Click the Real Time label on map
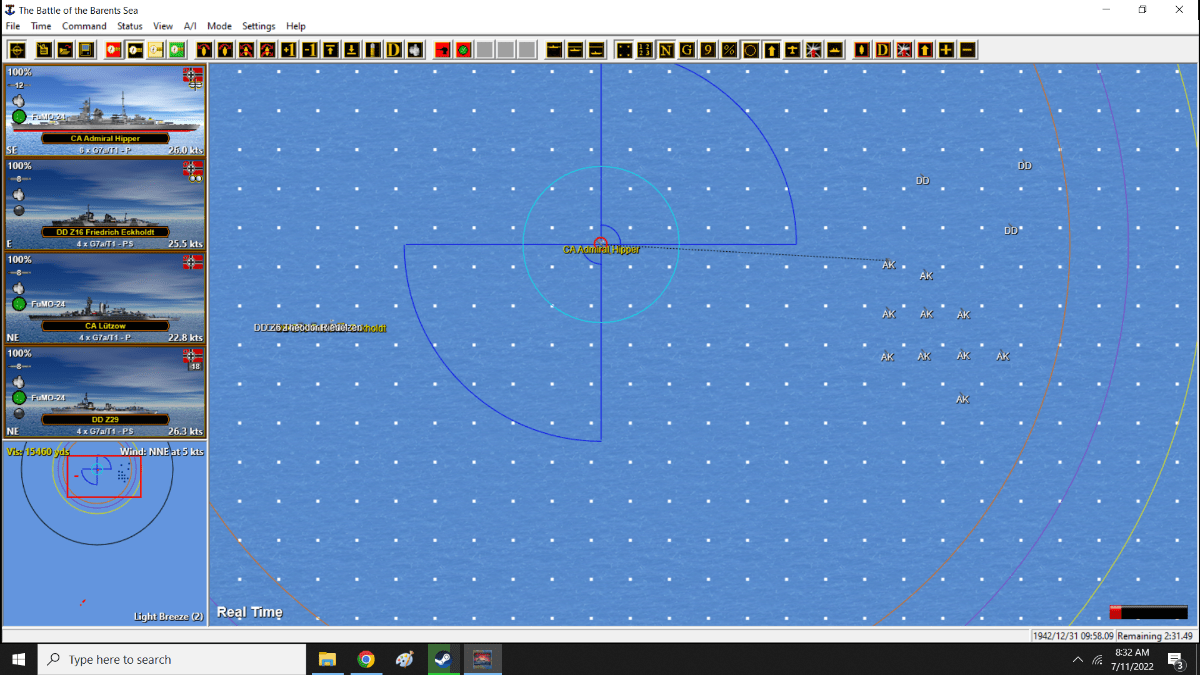The height and width of the screenshot is (675, 1200). coord(250,612)
